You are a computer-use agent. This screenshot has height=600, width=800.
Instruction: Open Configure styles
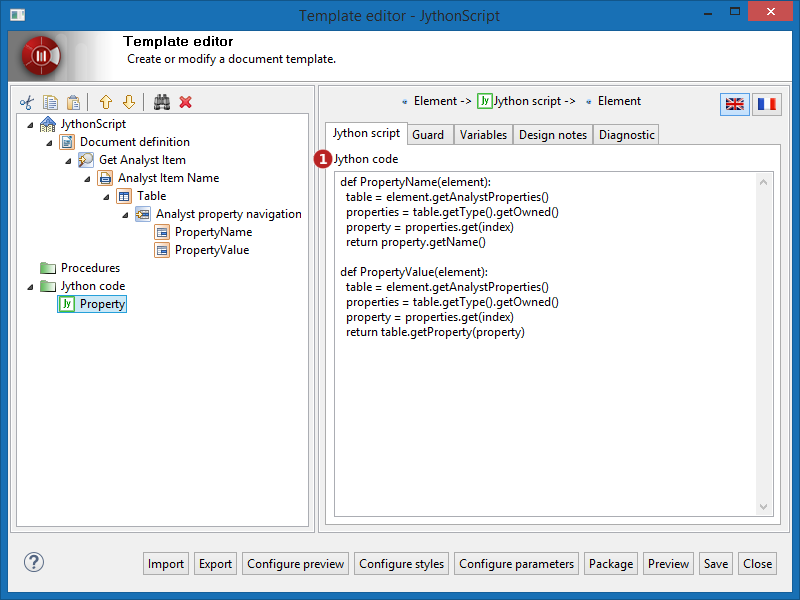(x=402, y=564)
